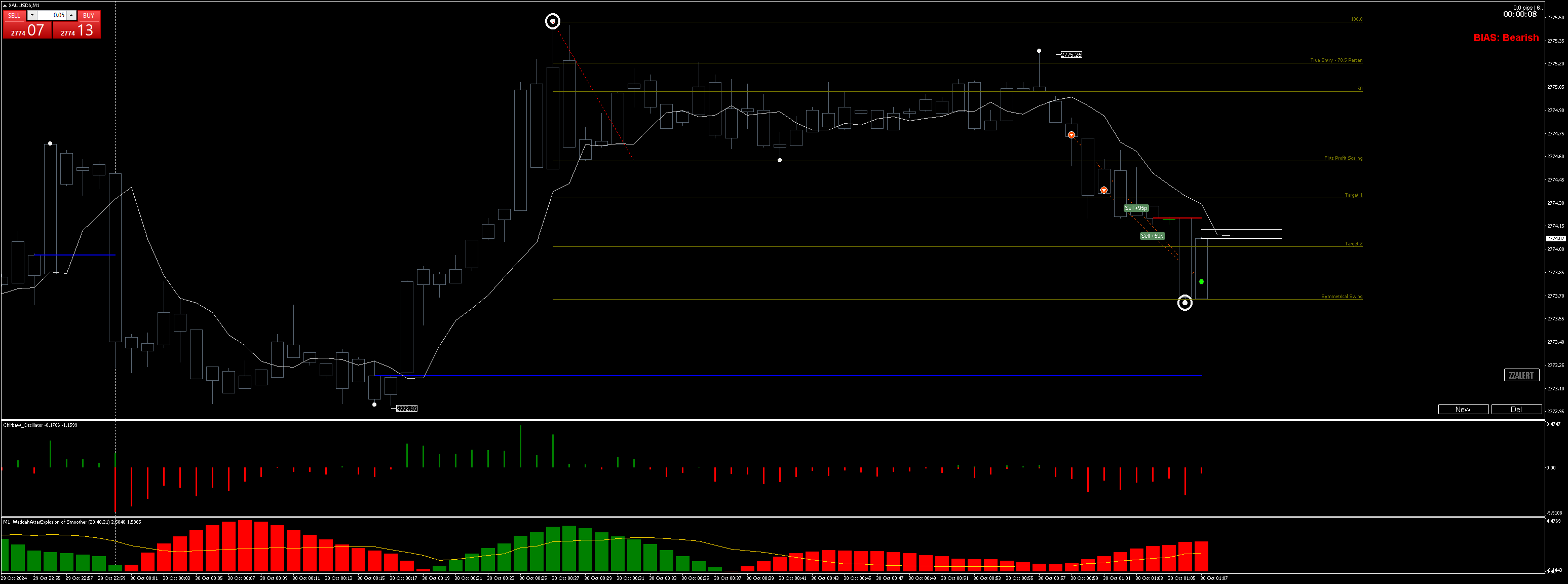Increase lot size with up arrow
This screenshot has height=584, width=1568.
tap(71, 15)
